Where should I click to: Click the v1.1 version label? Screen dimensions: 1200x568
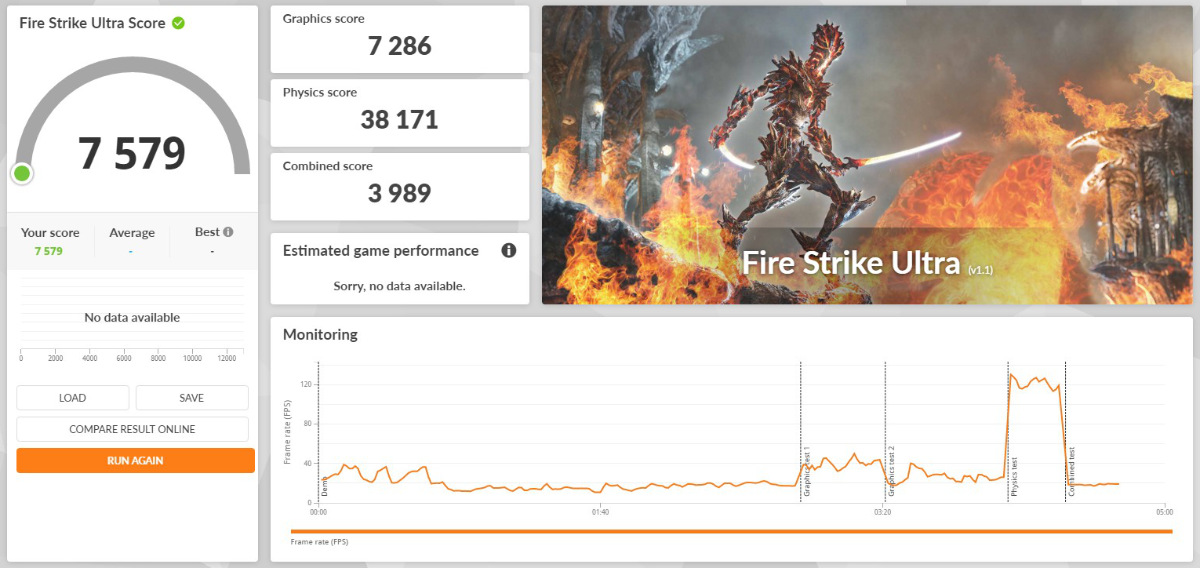[980, 270]
